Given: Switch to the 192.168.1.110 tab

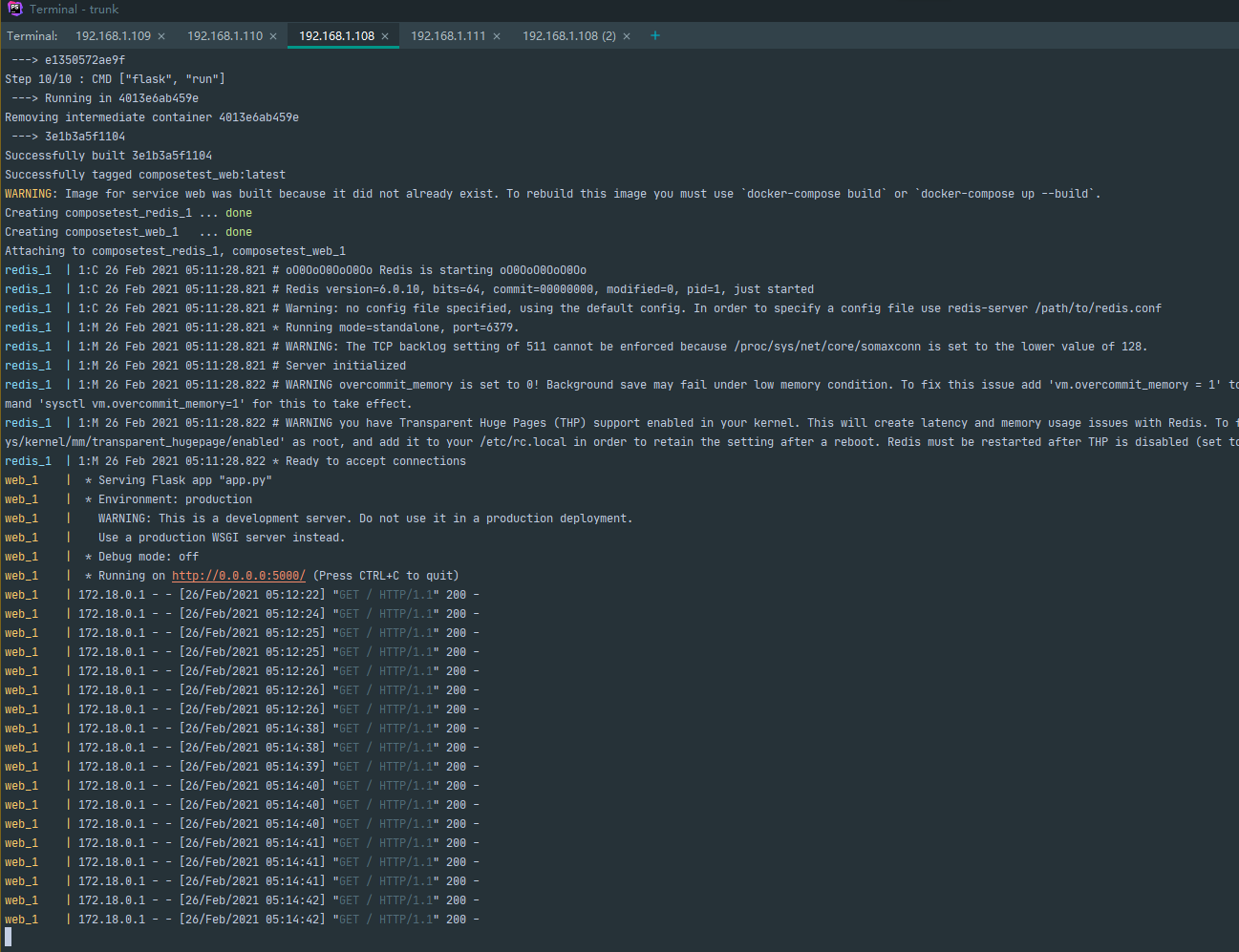Looking at the screenshot, I should [x=224, y=36].
